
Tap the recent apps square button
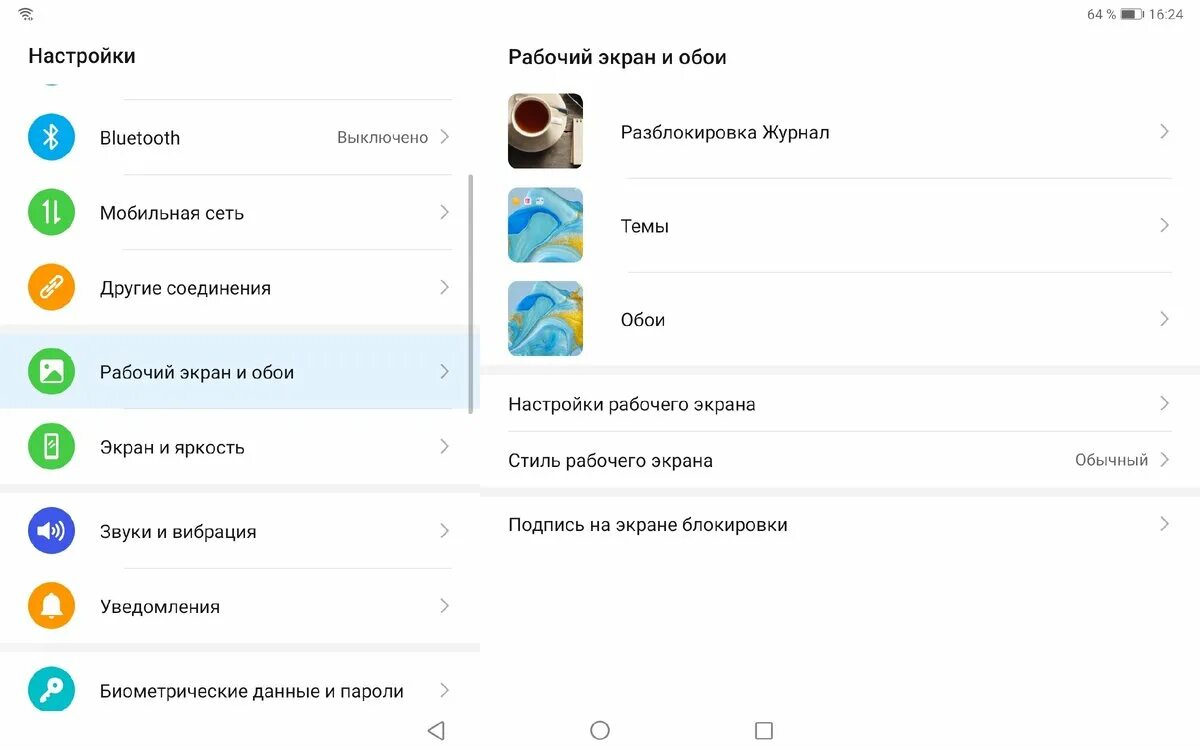pos(764,730)
